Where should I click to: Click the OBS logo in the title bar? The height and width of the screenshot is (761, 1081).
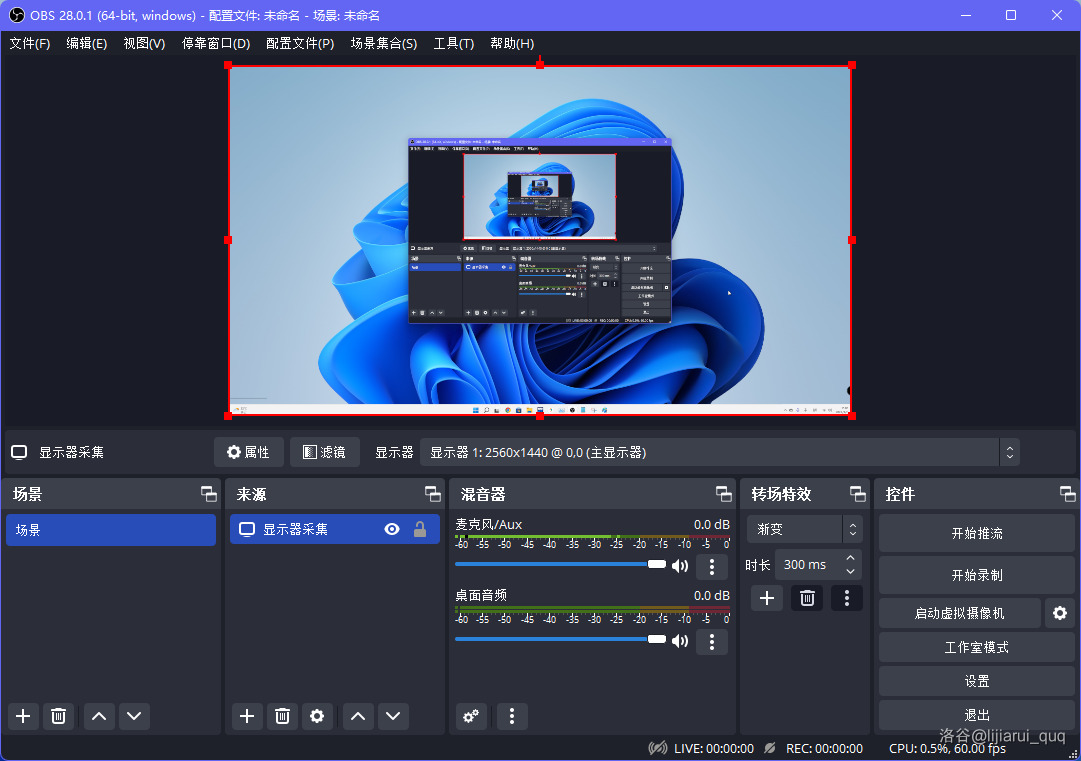coord(17,15)
